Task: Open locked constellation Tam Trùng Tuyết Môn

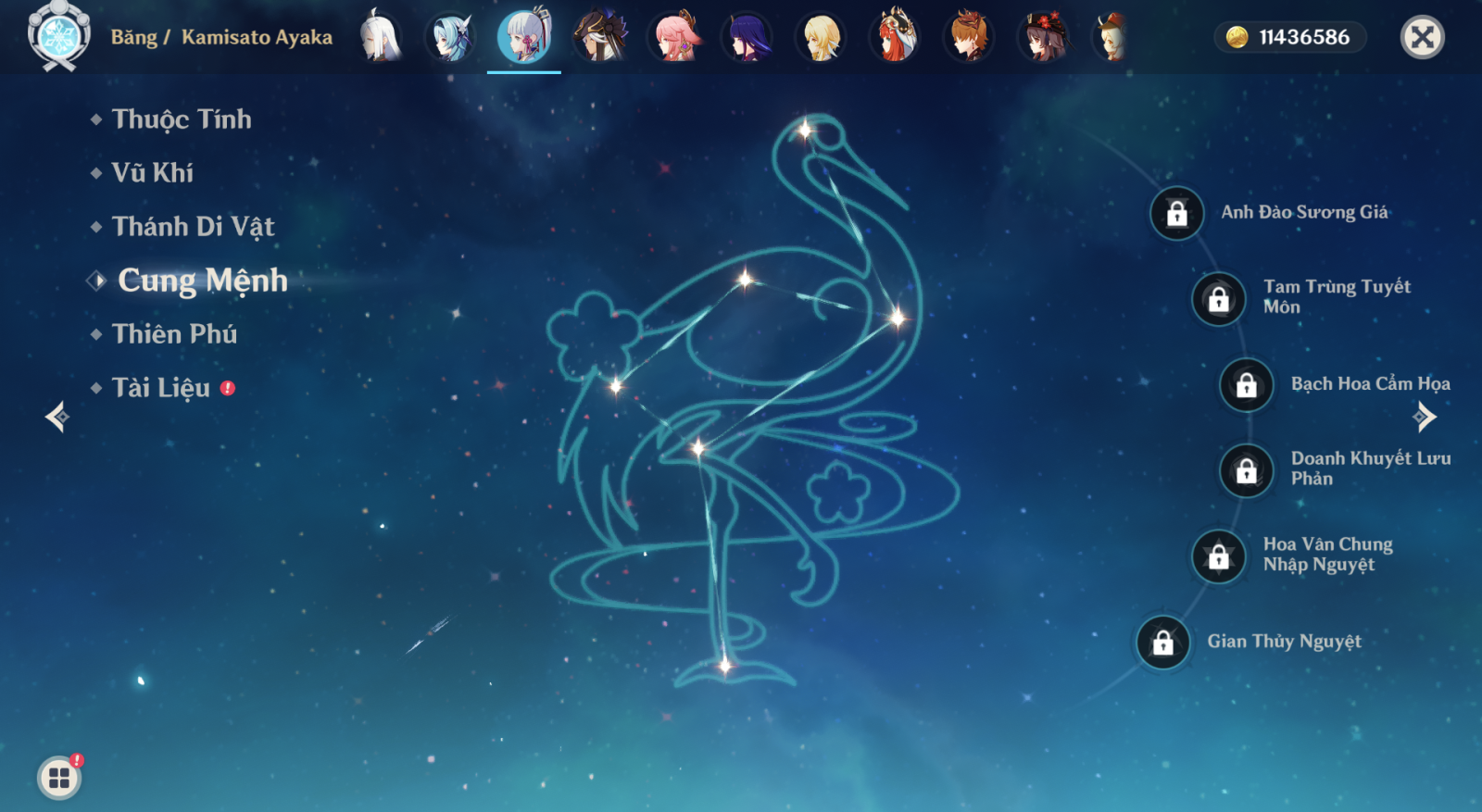Action: click(x=1219, y=298)
